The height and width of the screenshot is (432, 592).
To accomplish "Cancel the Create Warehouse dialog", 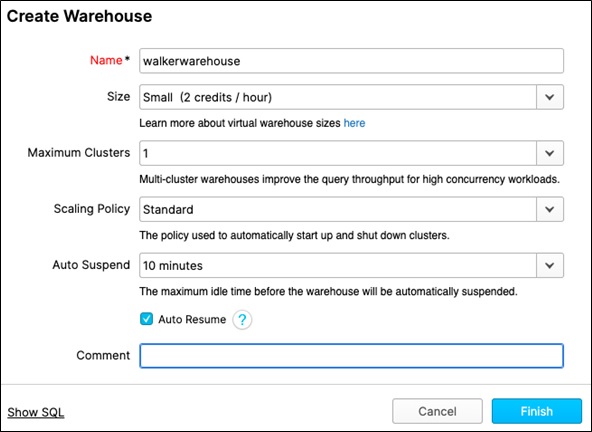I will [x=437, y=411].
